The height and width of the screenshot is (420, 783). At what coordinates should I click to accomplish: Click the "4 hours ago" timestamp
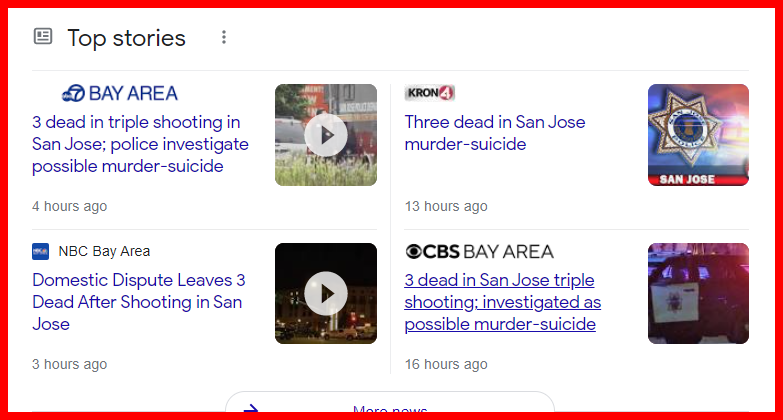click(x=69, y=206)
